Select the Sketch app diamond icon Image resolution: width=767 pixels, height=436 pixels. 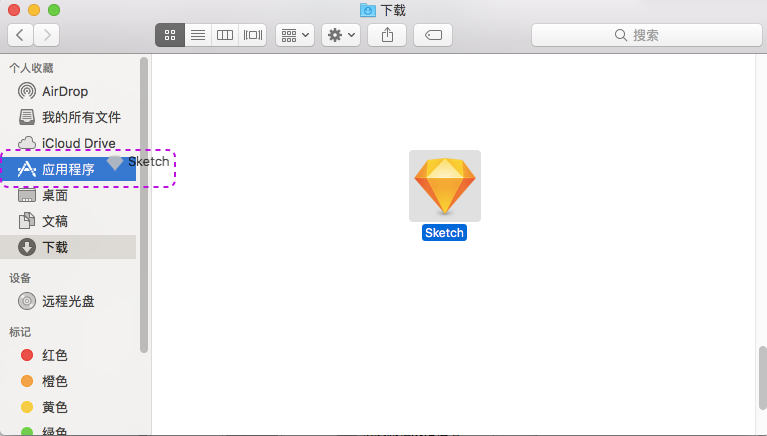point(445,186)
